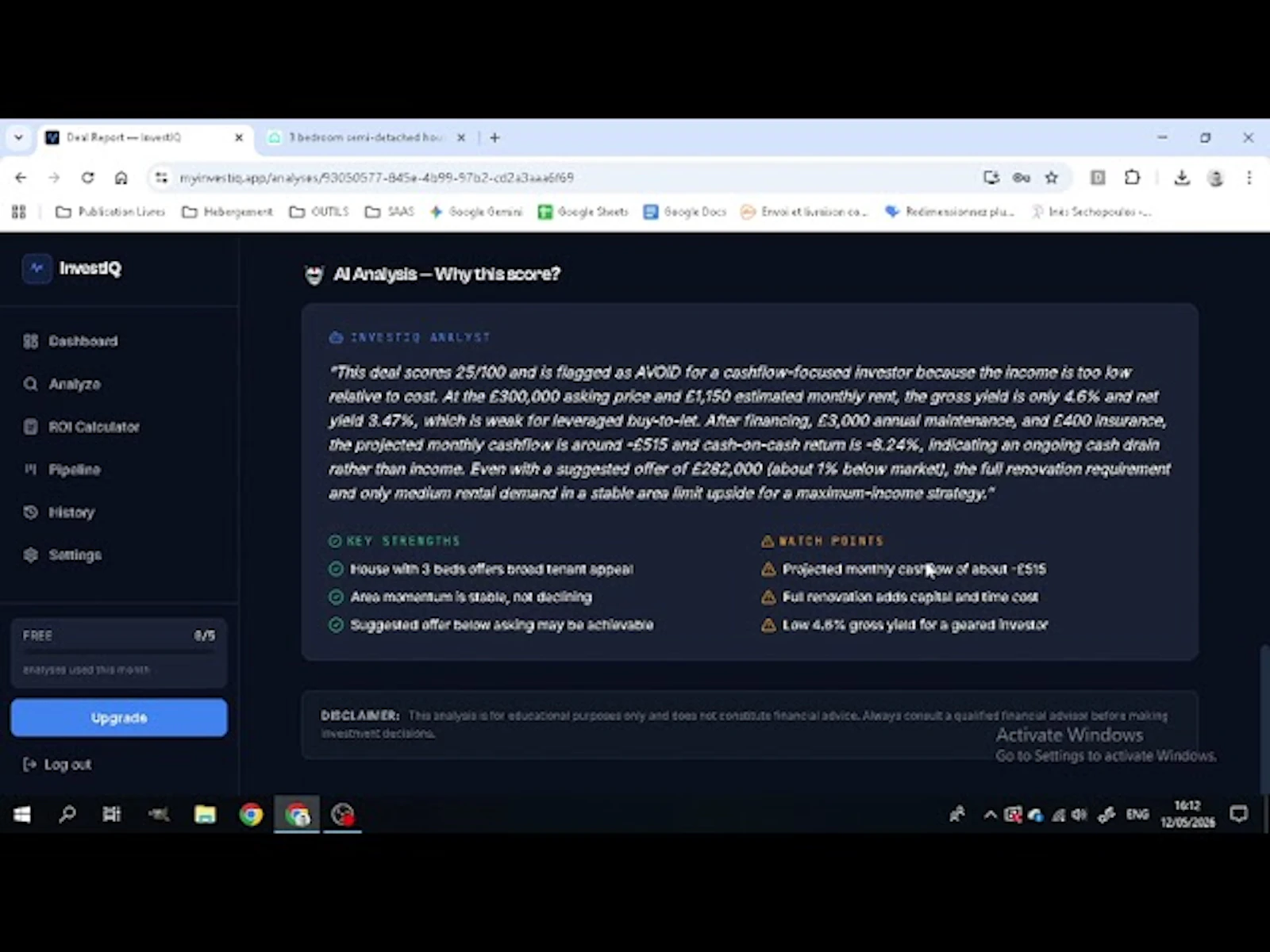
Task: Open Google Docs bookmark
Action: (x=685, y=212)
